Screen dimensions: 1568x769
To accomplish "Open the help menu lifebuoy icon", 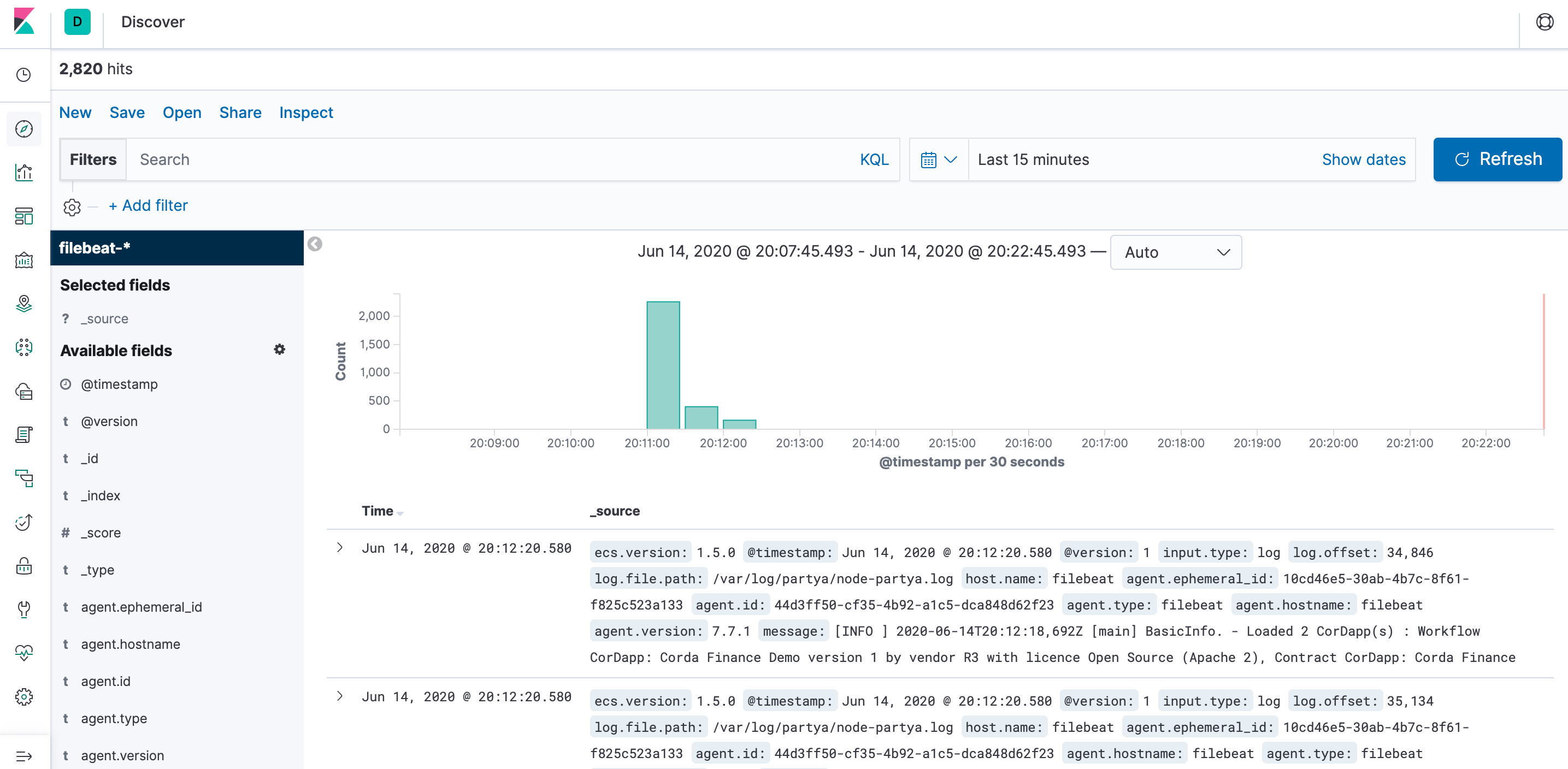I will coord(1545,22).
